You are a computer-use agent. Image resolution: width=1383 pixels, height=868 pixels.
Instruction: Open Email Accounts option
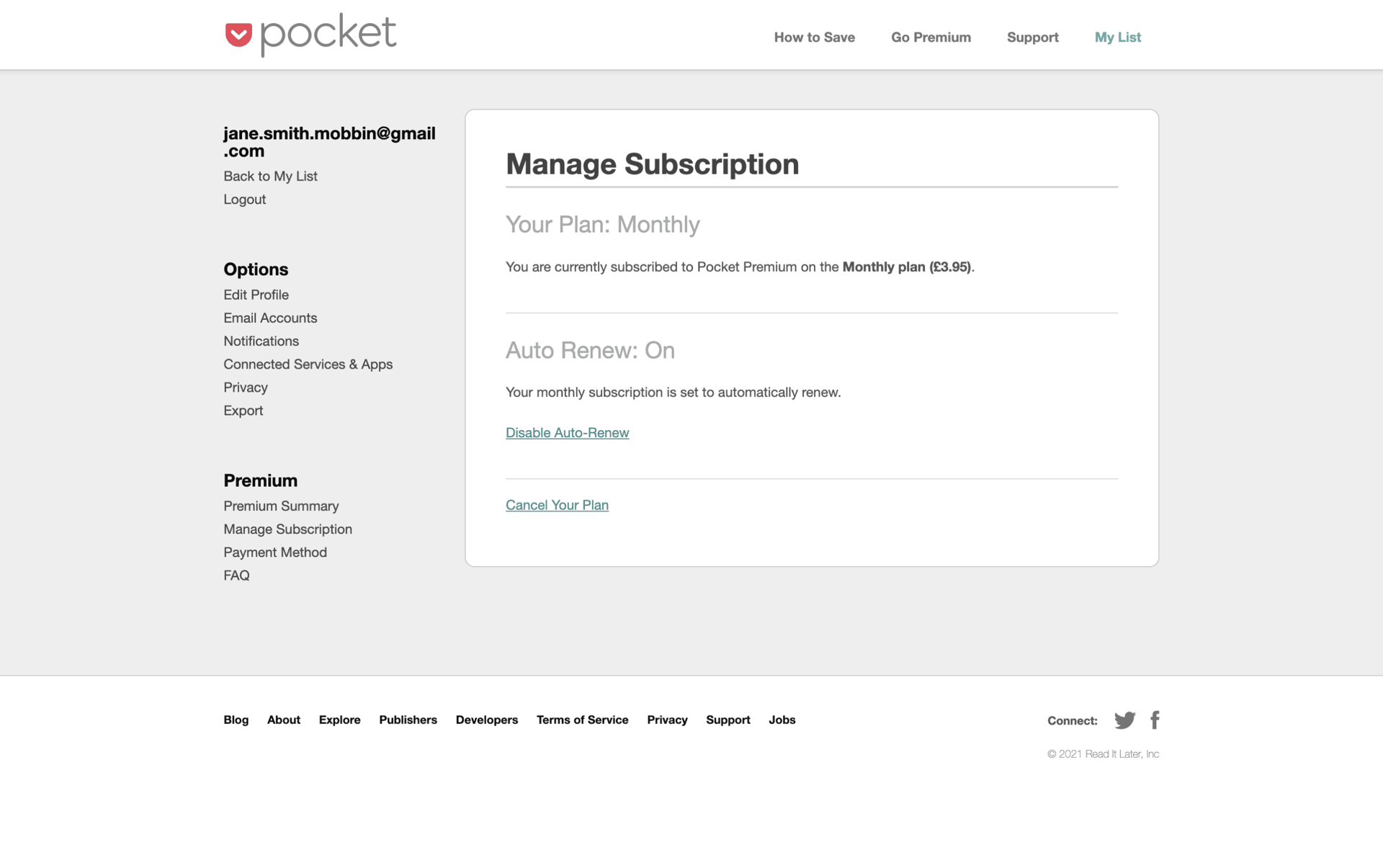pos(270,318)
